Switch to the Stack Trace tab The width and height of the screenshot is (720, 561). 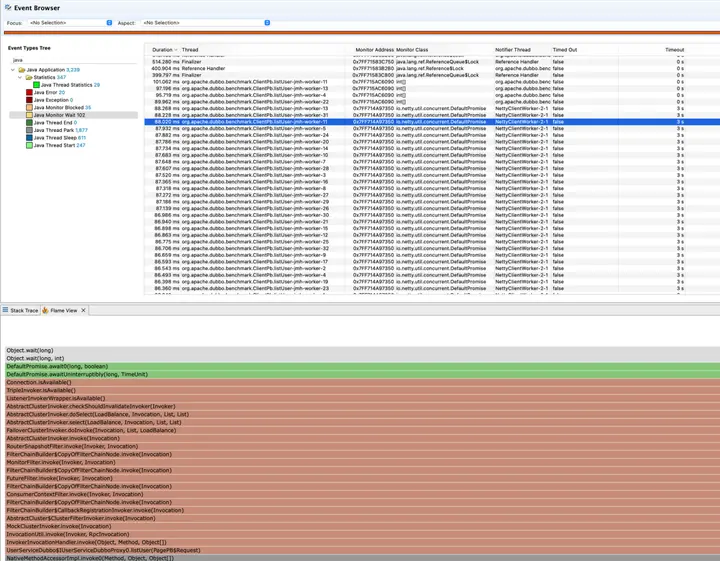[20, 310]
